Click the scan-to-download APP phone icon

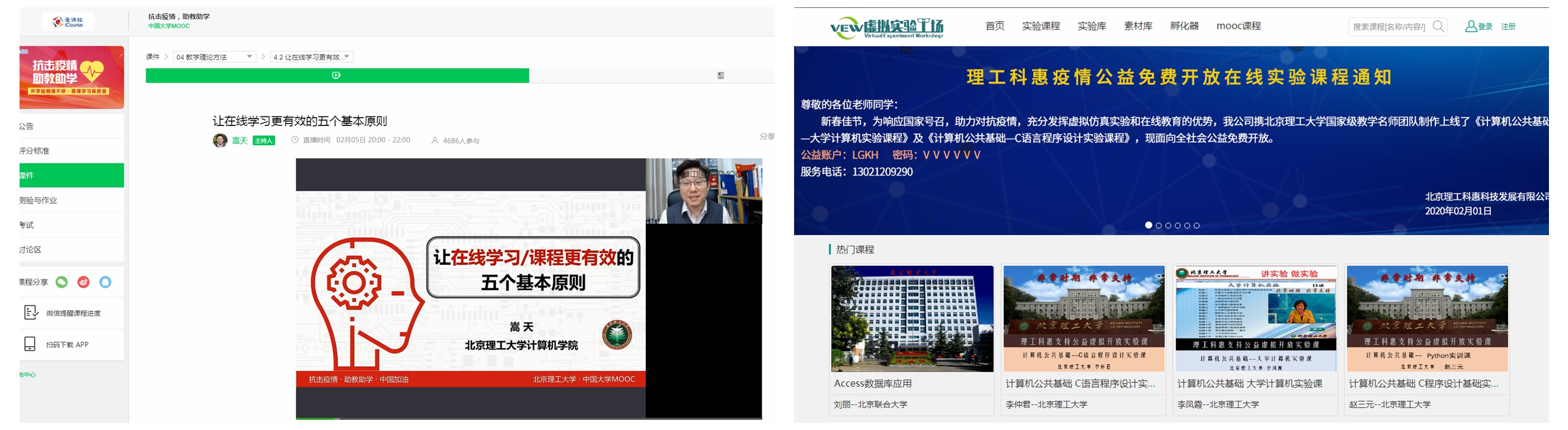click(30, 344)
